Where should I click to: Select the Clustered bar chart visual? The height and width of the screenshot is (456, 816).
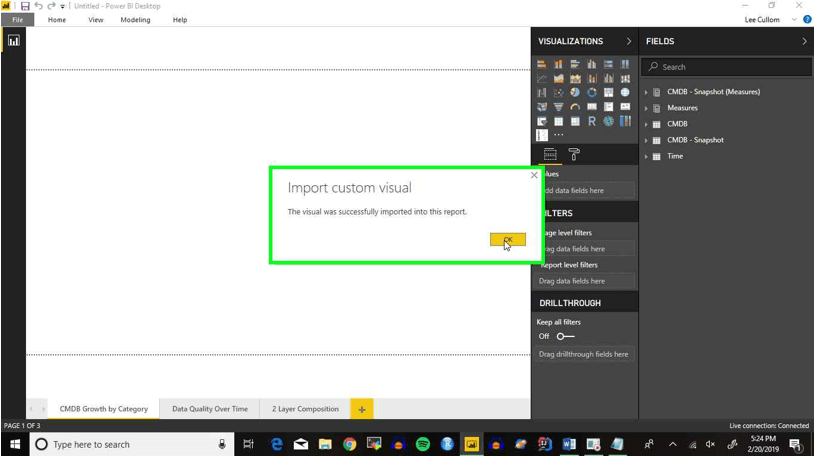[575, 64]
